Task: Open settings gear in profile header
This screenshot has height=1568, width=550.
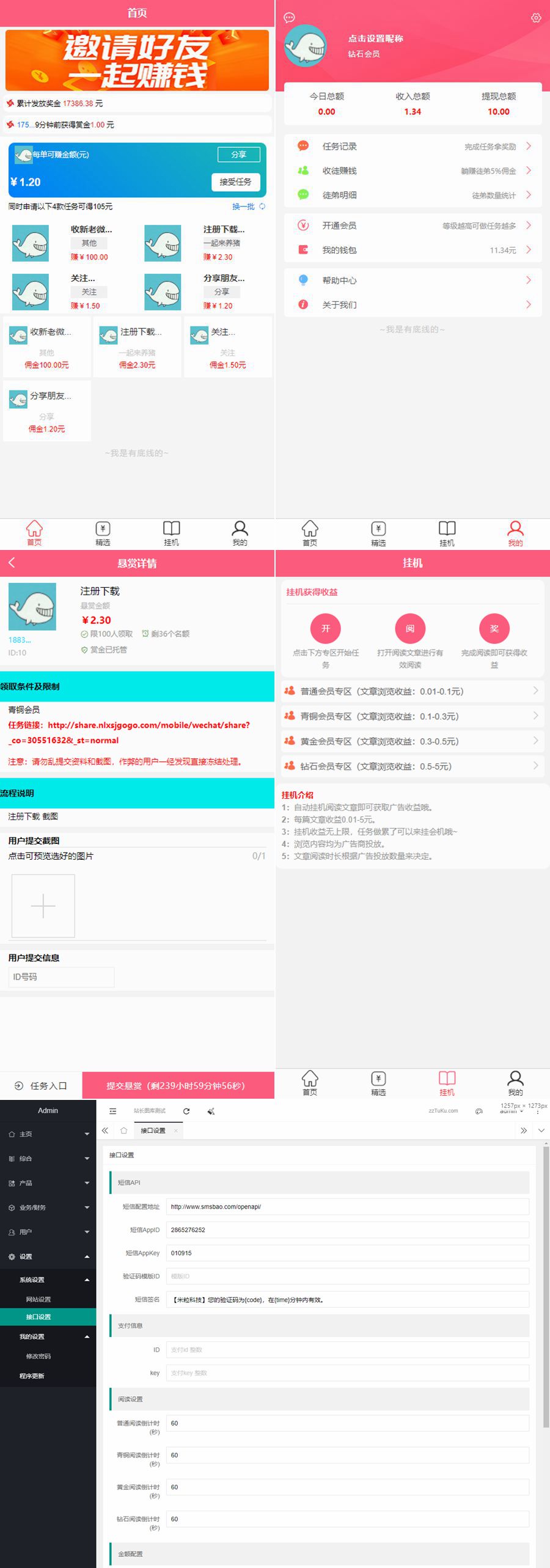Action: [536, 18]
